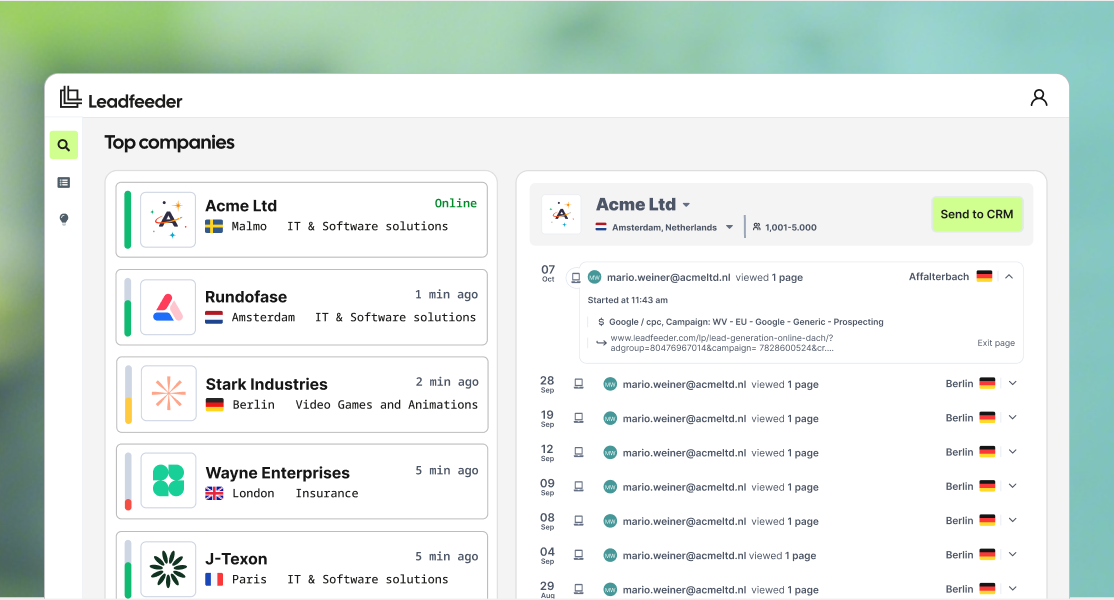Open the list view sidebar icon
Image resolution: width=1114 pixels, height=600 pixels.
(x=64, y=182)
